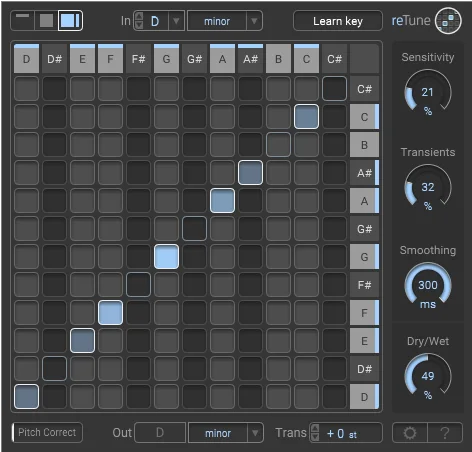
Task: Click the highlighted G to G mapping cell
Action: click(166, 257)
